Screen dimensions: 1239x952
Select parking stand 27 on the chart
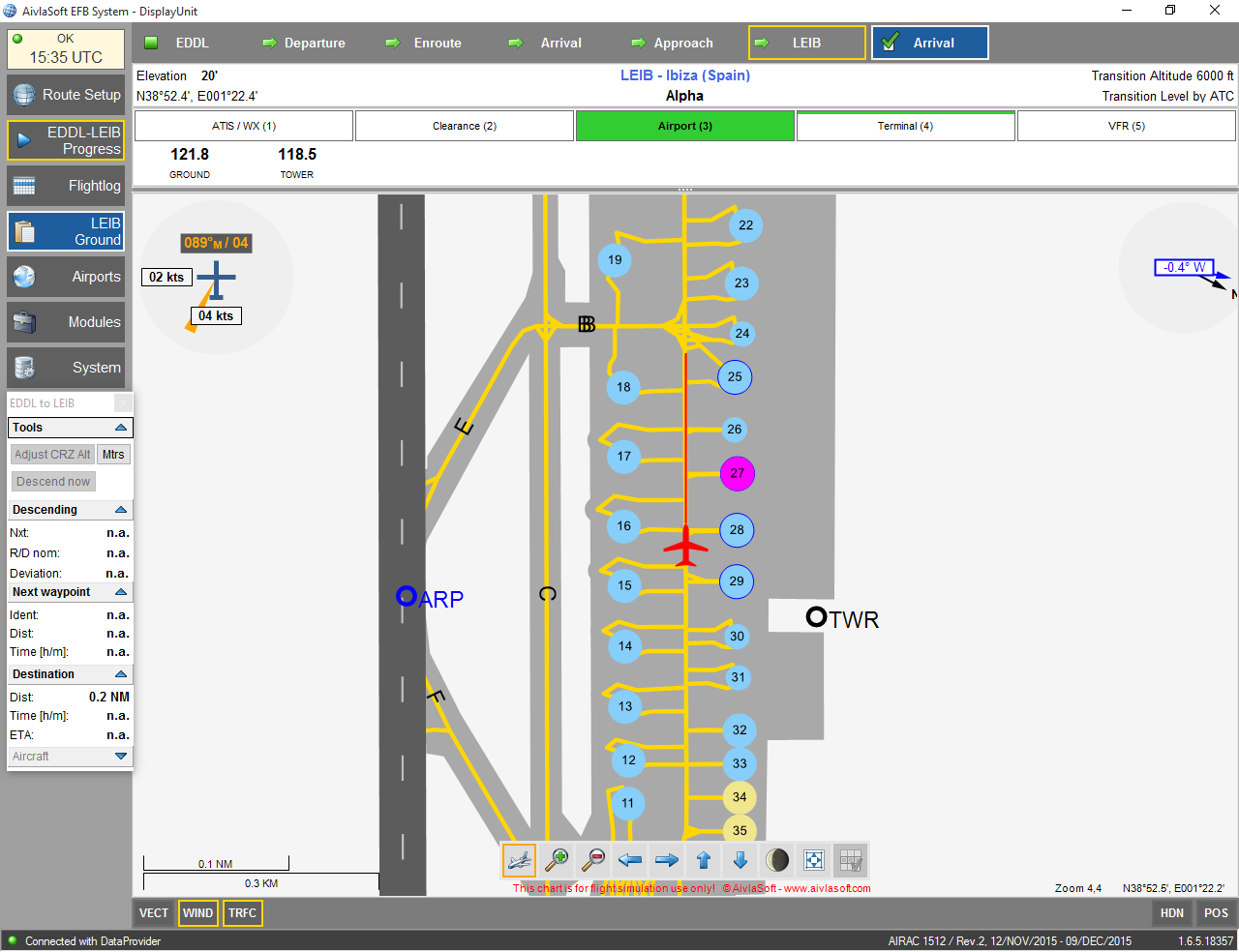[738, 473]
